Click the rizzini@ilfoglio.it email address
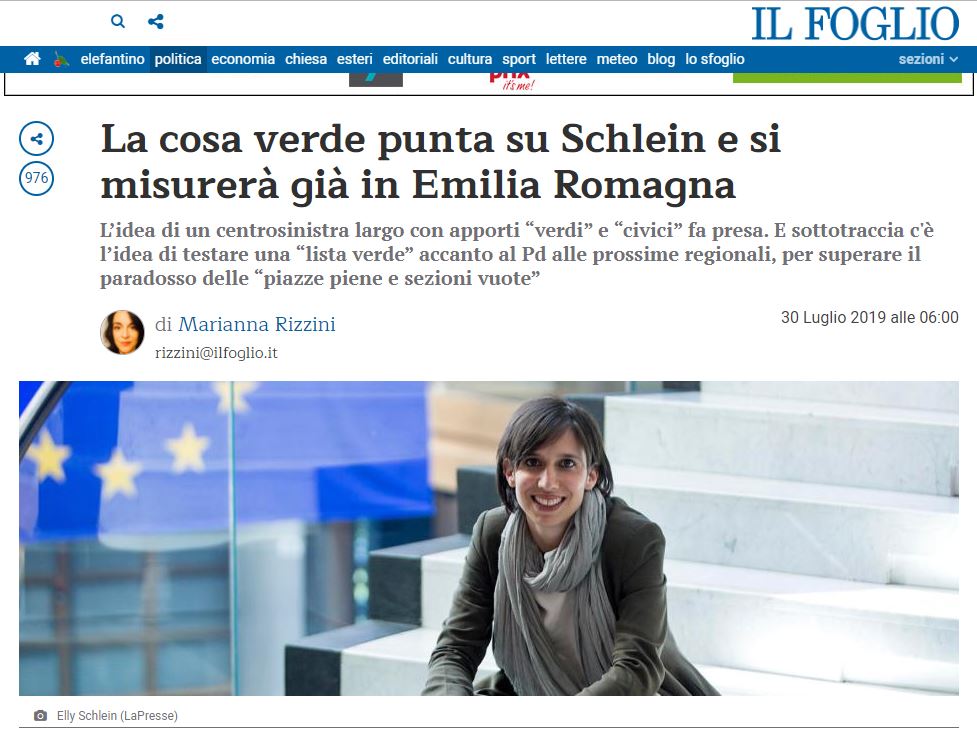This screenshot has width=977, height=746. 216,353
